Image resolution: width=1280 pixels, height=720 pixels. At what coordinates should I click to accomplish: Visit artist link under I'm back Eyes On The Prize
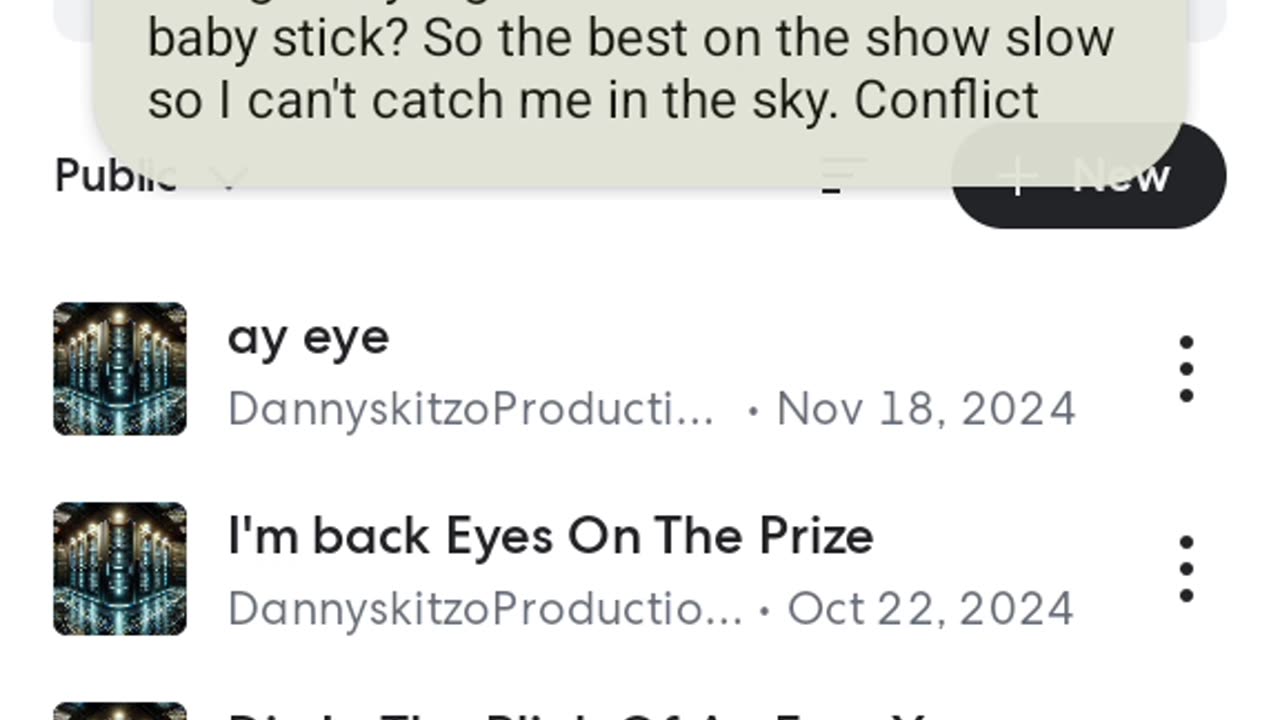(x=484, y=609)
